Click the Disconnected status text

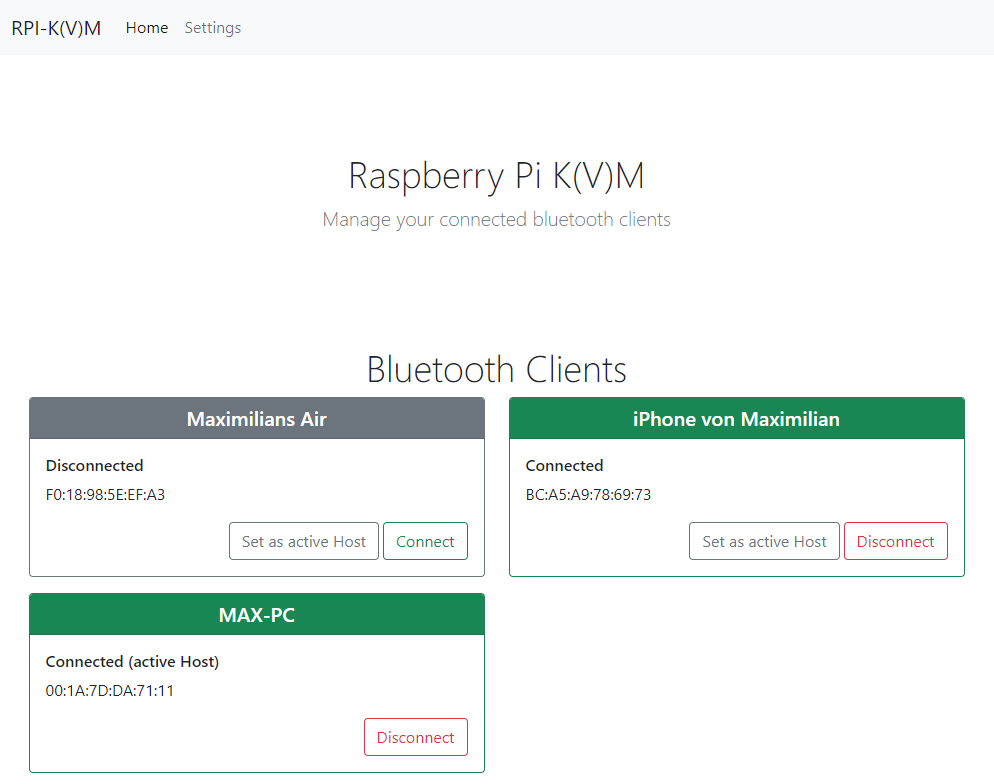(x=94, y=466)
